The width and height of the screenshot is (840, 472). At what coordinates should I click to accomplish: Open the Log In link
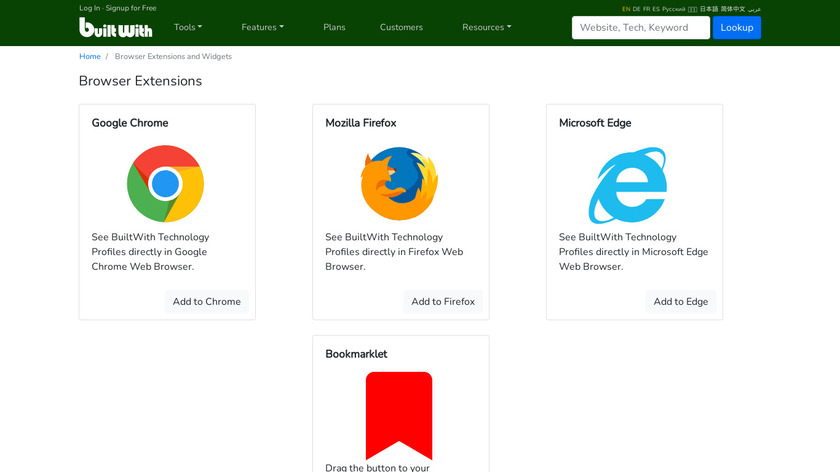pyautogui.click(x=90, y=8)
